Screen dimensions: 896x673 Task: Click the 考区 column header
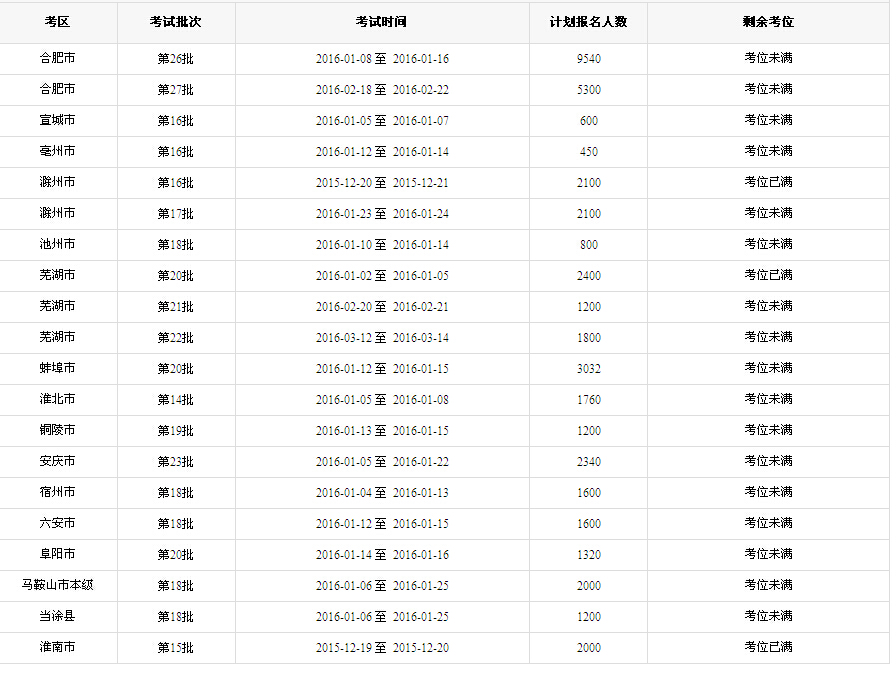click(57, 22)
